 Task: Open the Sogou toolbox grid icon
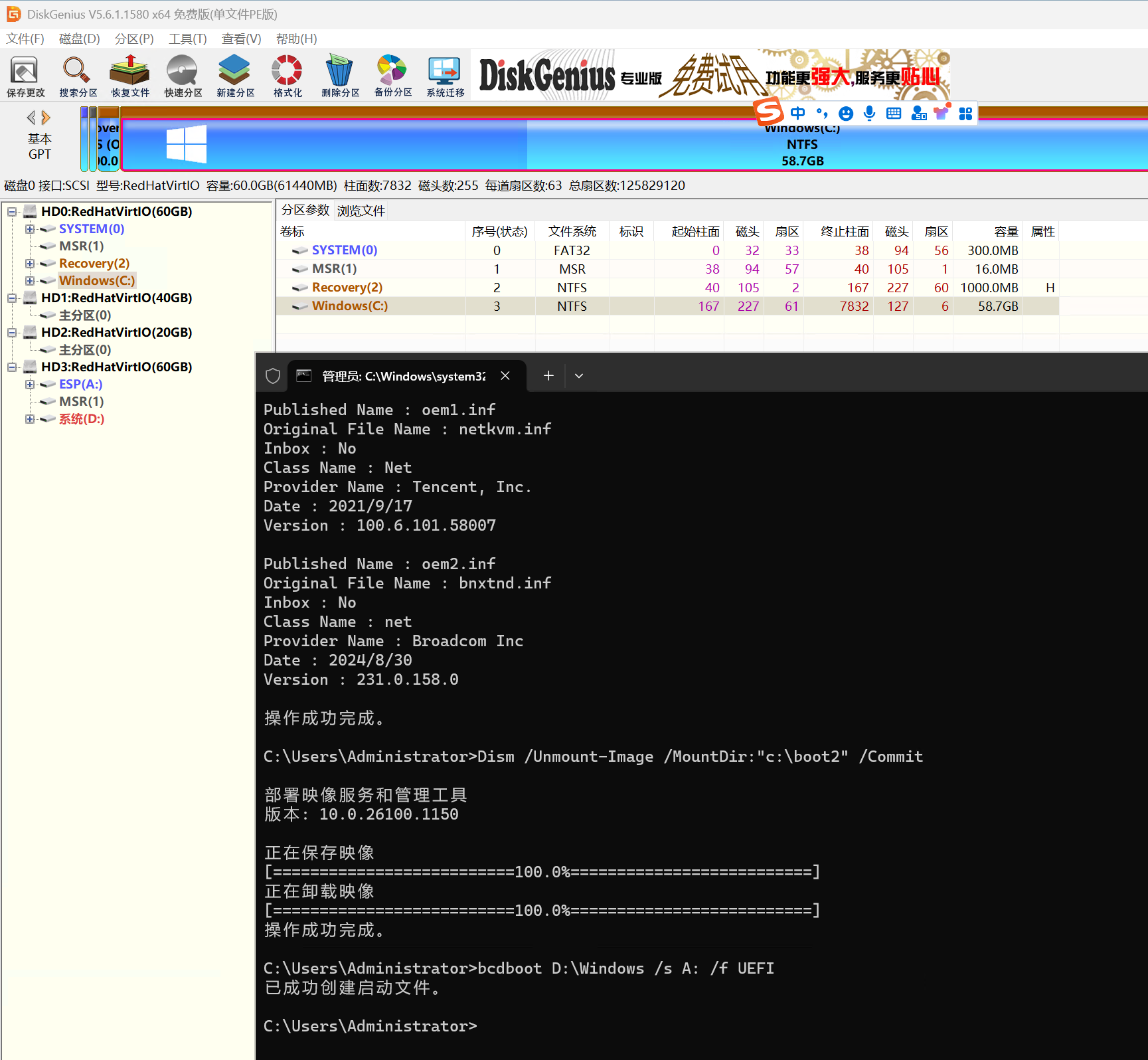click(x=965, y=114)
